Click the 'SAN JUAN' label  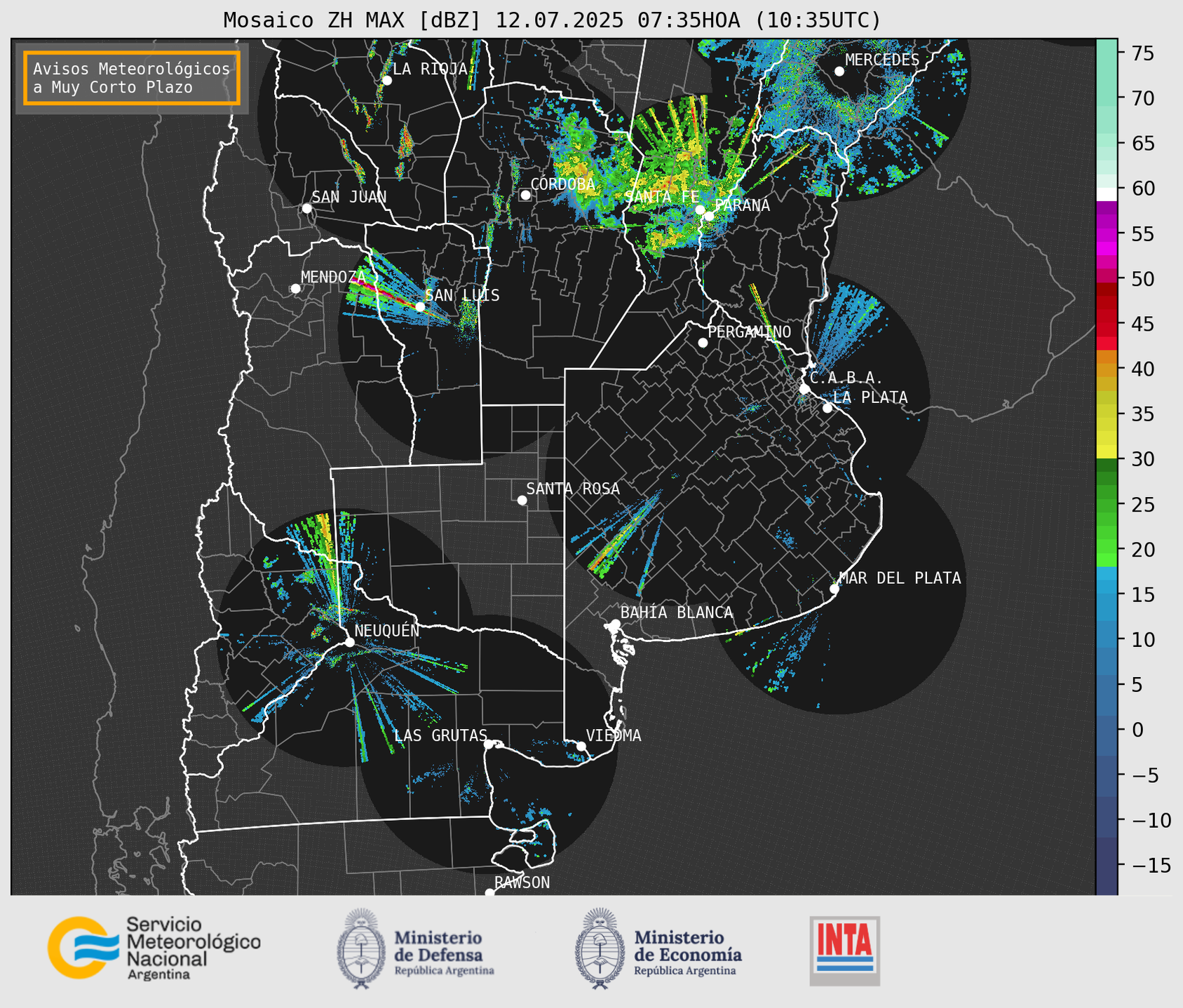[349, 197]
